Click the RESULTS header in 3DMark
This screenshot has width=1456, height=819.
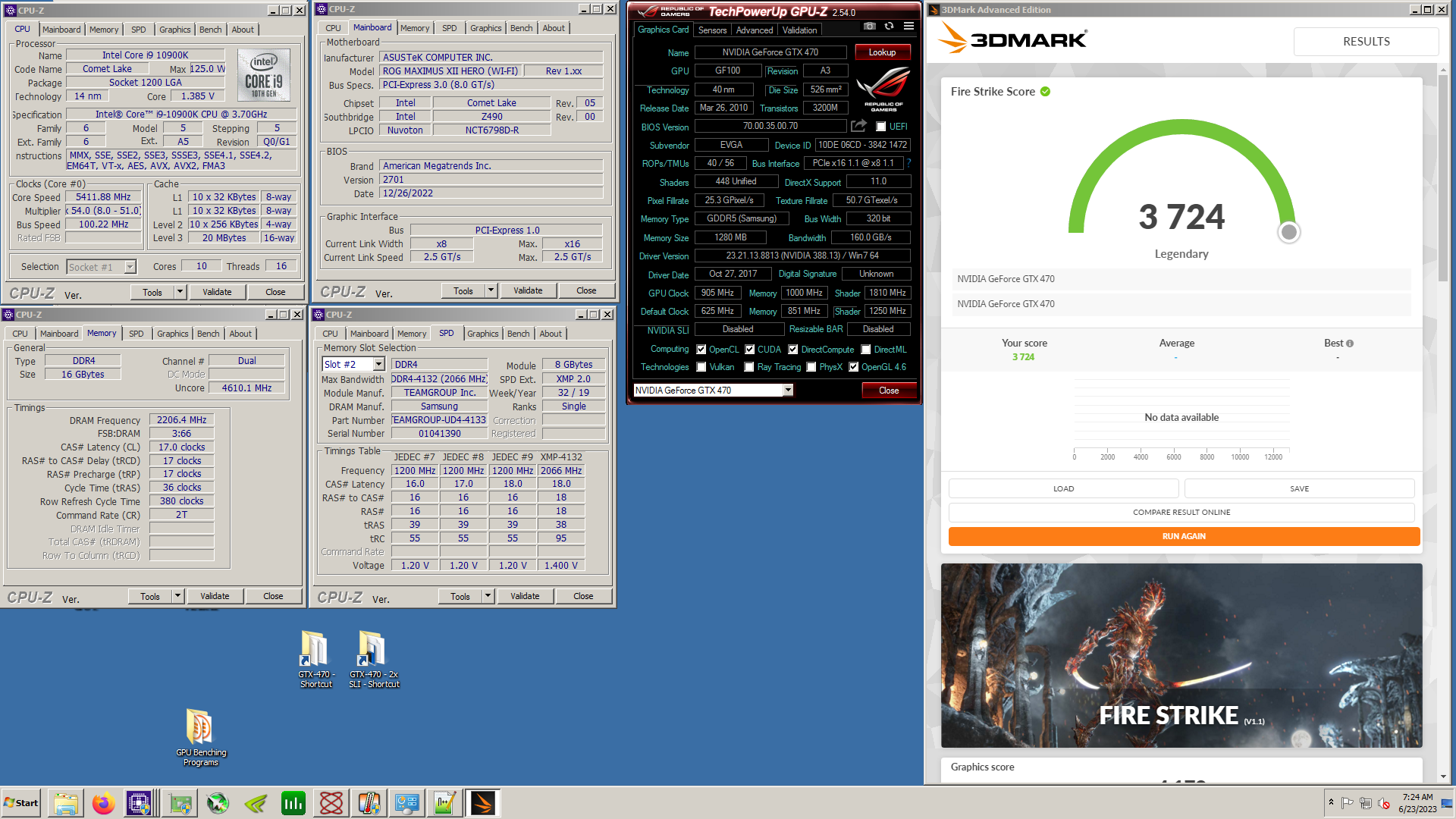coord(1367,42)
